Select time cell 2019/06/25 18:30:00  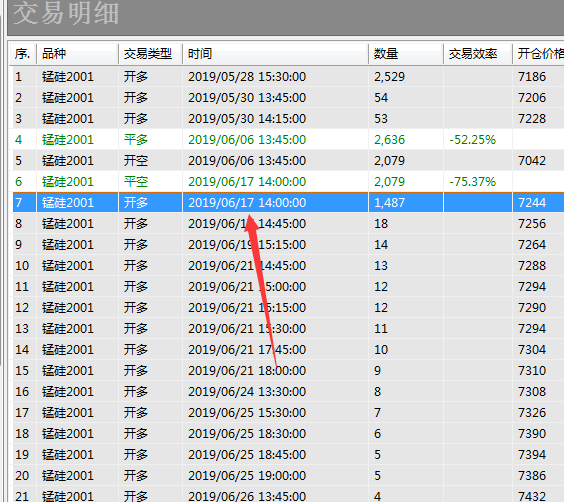[247, 434]
